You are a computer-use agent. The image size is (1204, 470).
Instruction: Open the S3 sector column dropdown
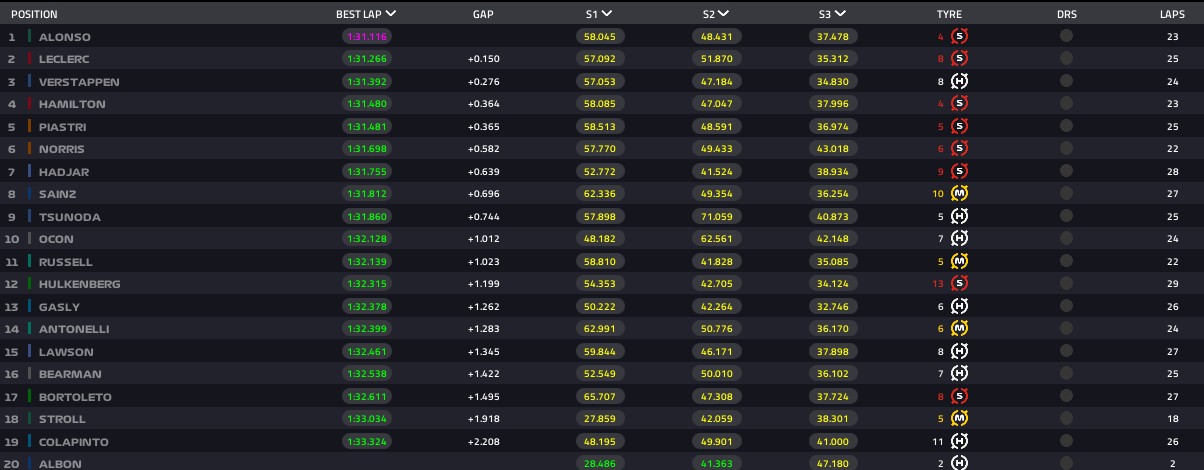(840, 14)
